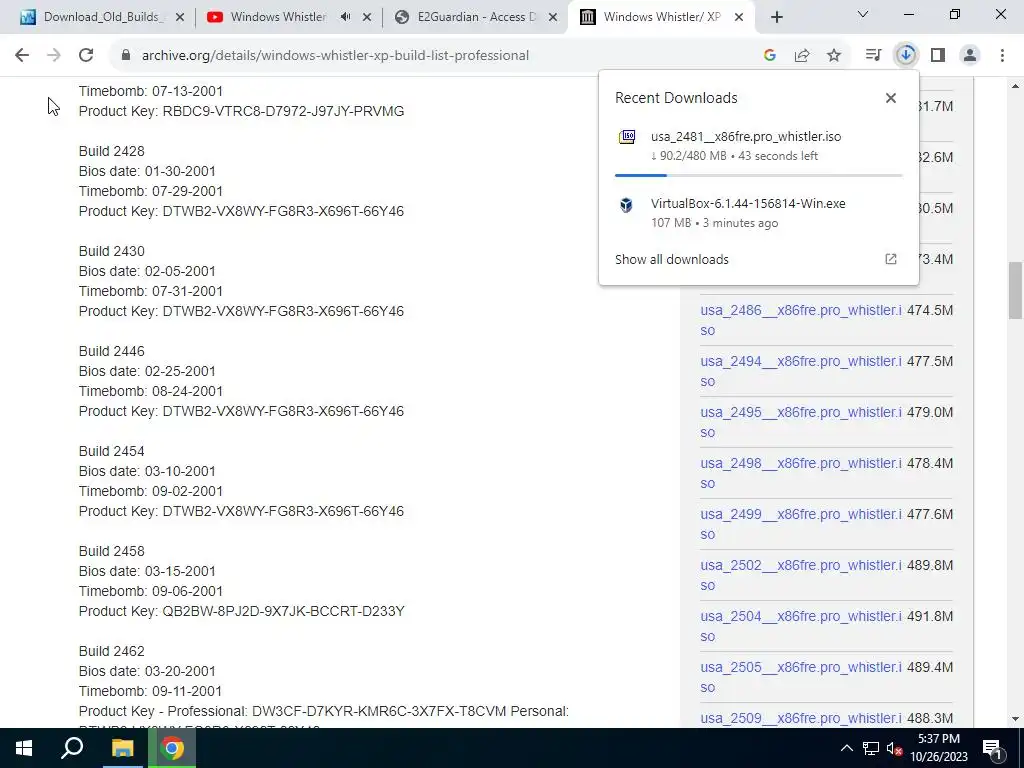Share this page icon

(802, 56)
